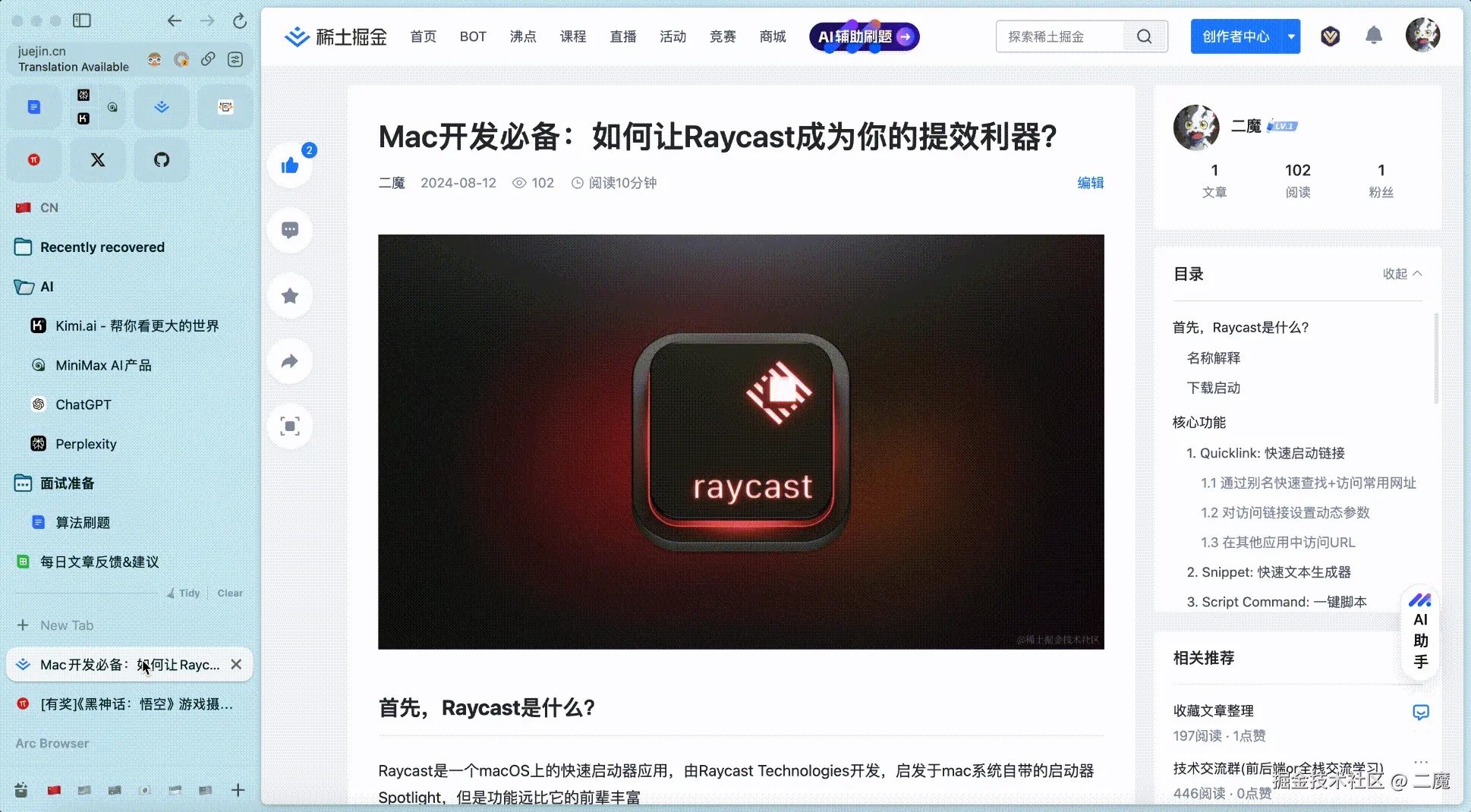This screenshot has height=812, width=1471.
Task: Like the article with thumbs-up icon
Action: pyautogui.click(x=290, y=165)
